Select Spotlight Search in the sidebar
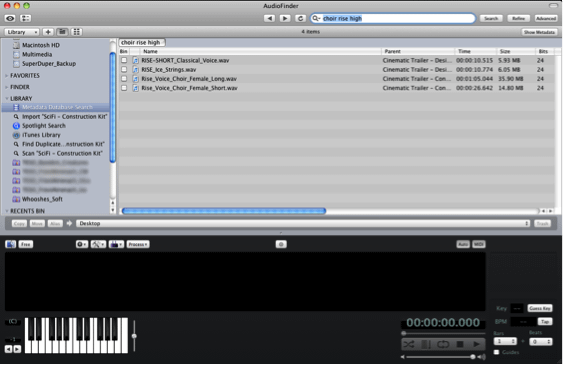This screenshot has width=563, height=365. 43,126
